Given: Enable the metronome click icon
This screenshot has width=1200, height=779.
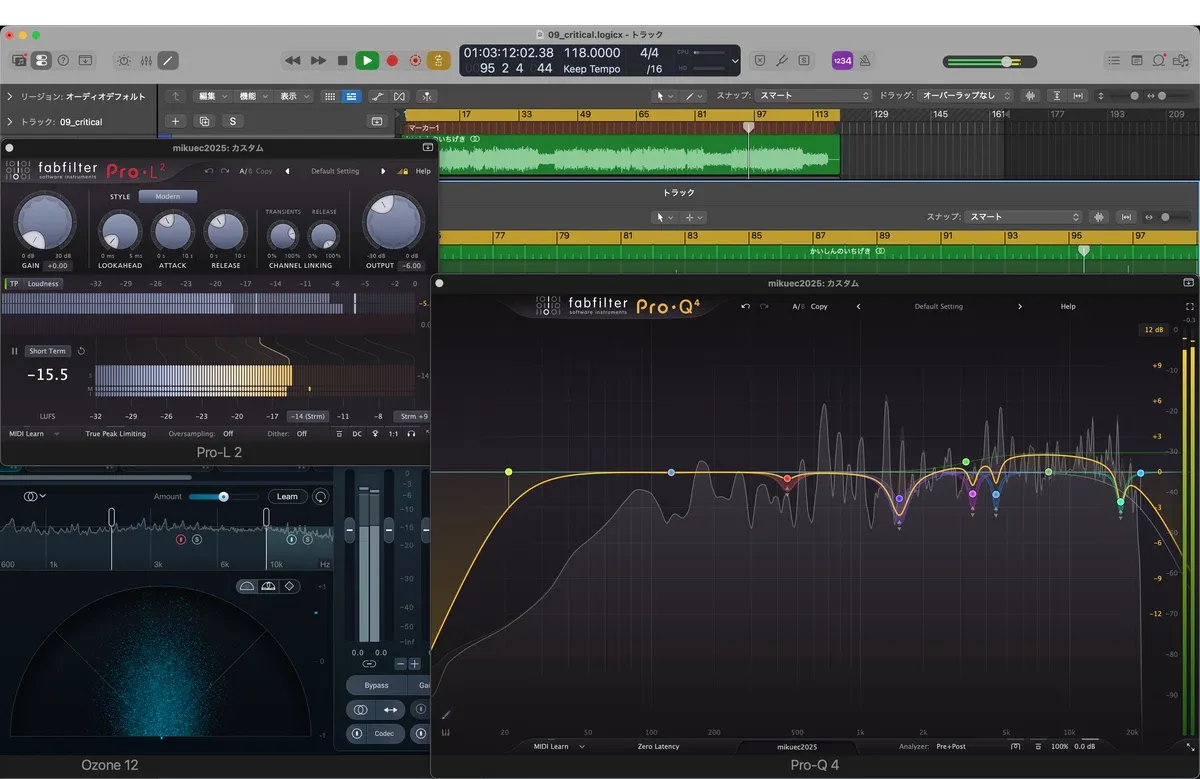Looking at the screenshot, I should pyautogui.click(x=865, y=61).
